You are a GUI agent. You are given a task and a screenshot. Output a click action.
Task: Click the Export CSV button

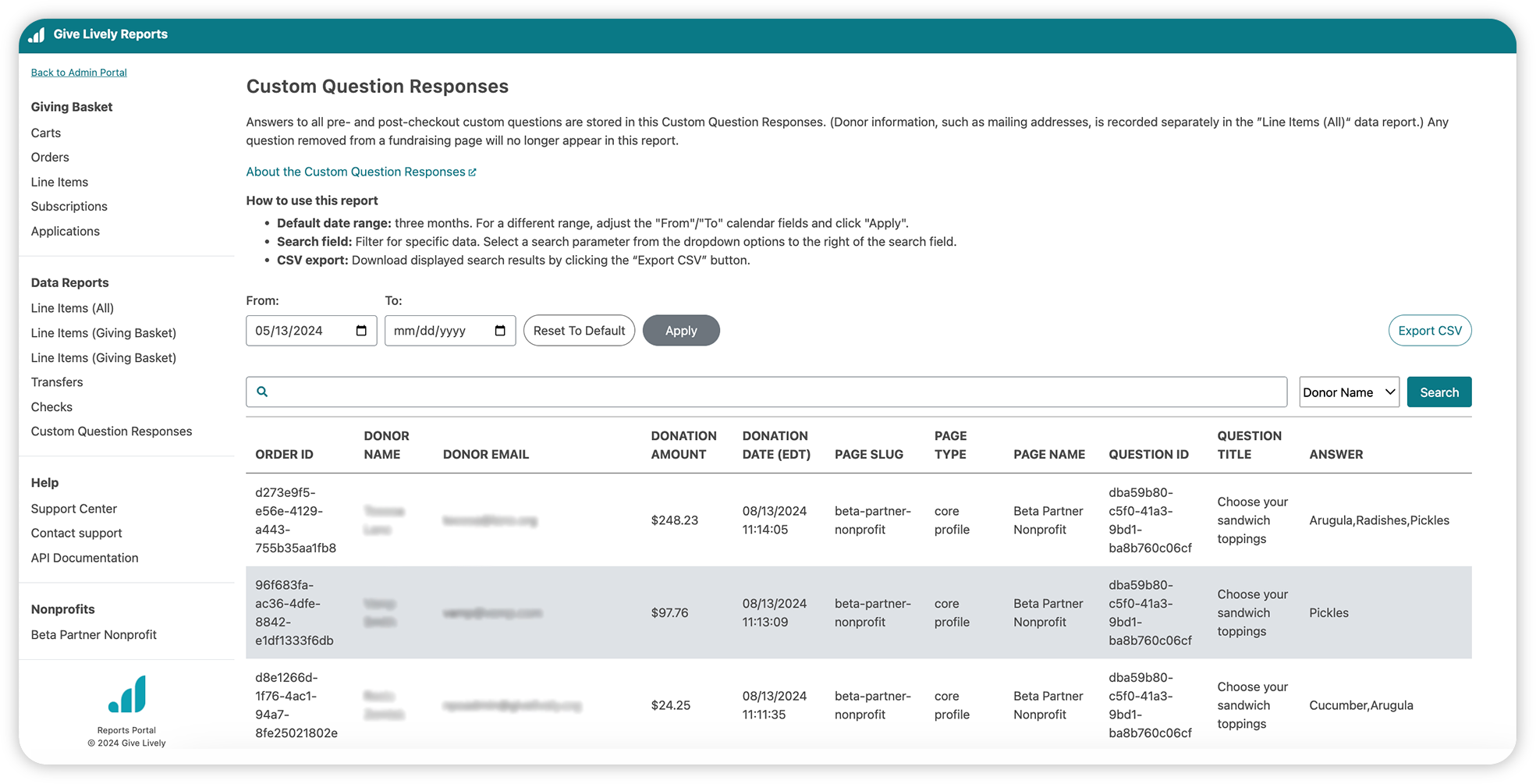click(1429, 331)
